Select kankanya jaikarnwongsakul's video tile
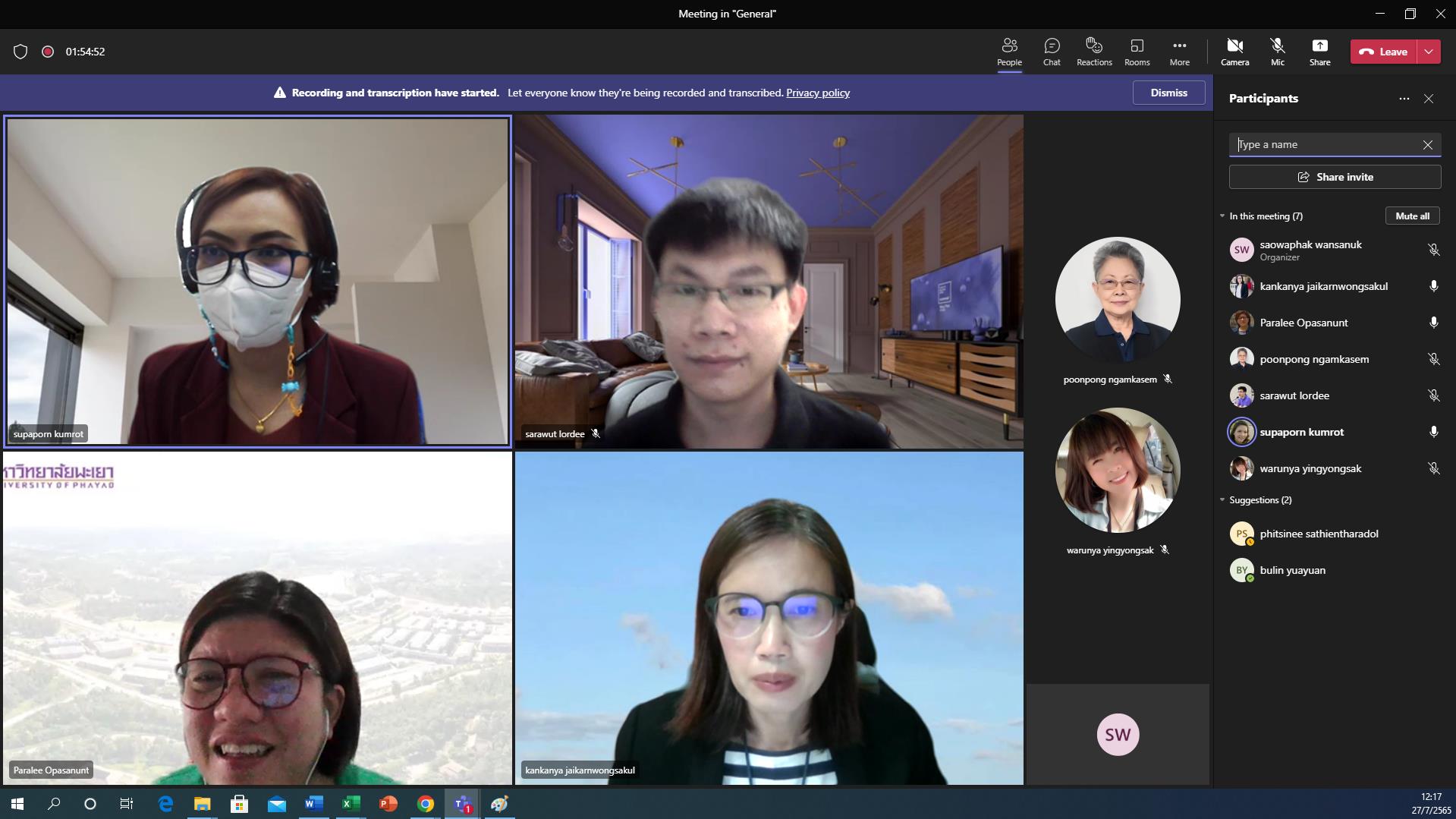1456x819 pixels. tap(769, 618)
